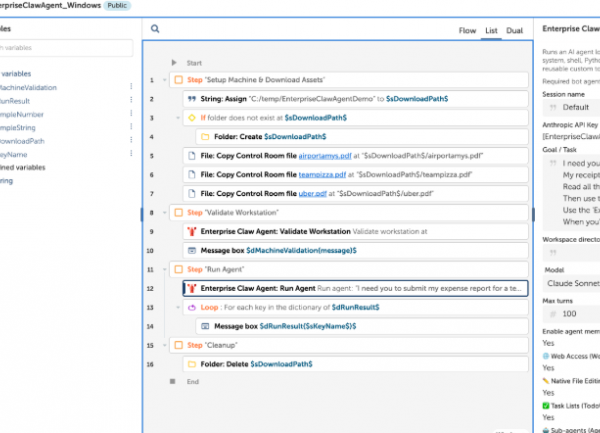This screenshot has width=600, height=433.
Task: Collapse the Cleanup step on line 15
Action: pyautogui.click(x=165, y=345)
